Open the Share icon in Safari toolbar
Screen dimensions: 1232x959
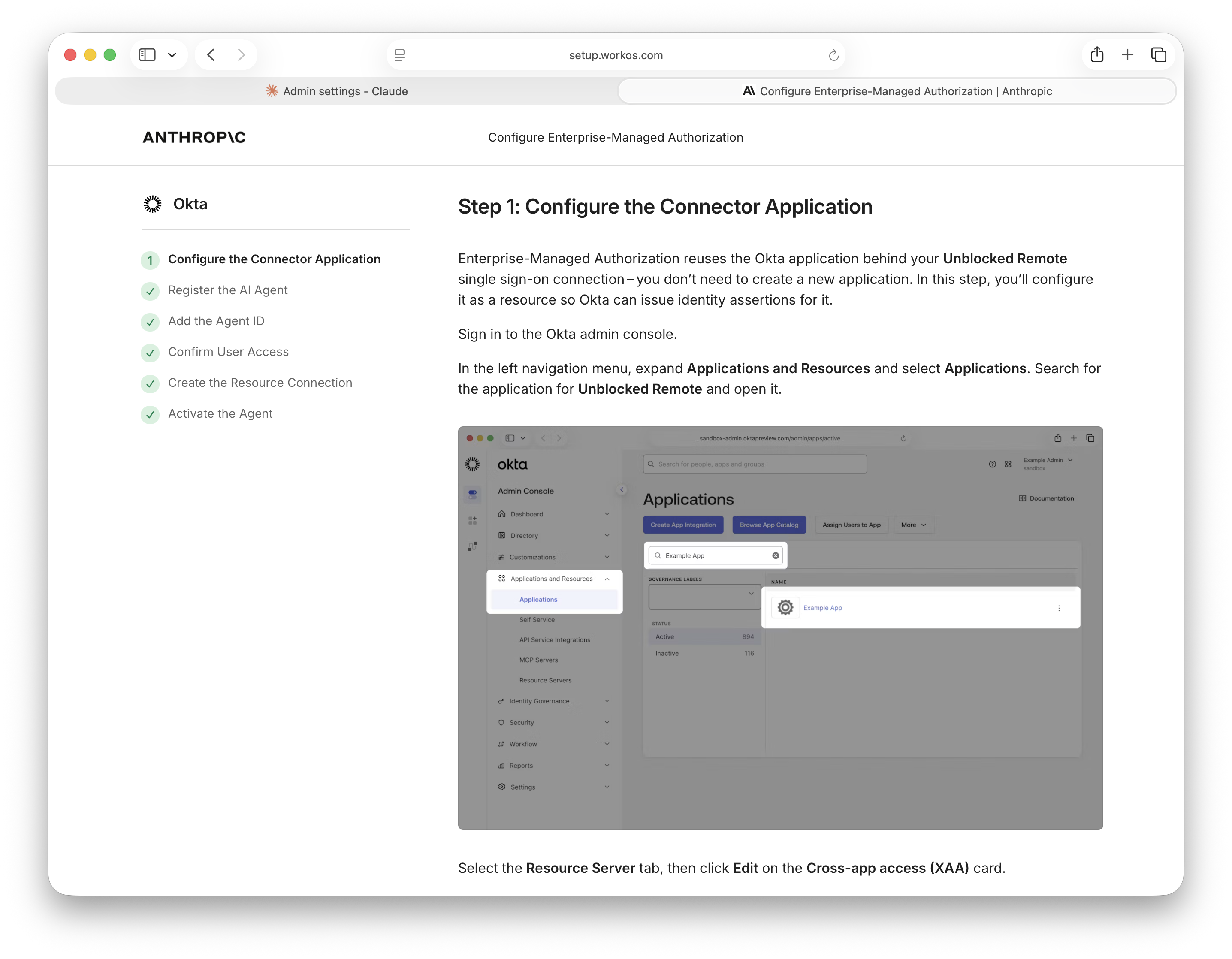[1097, 54]
